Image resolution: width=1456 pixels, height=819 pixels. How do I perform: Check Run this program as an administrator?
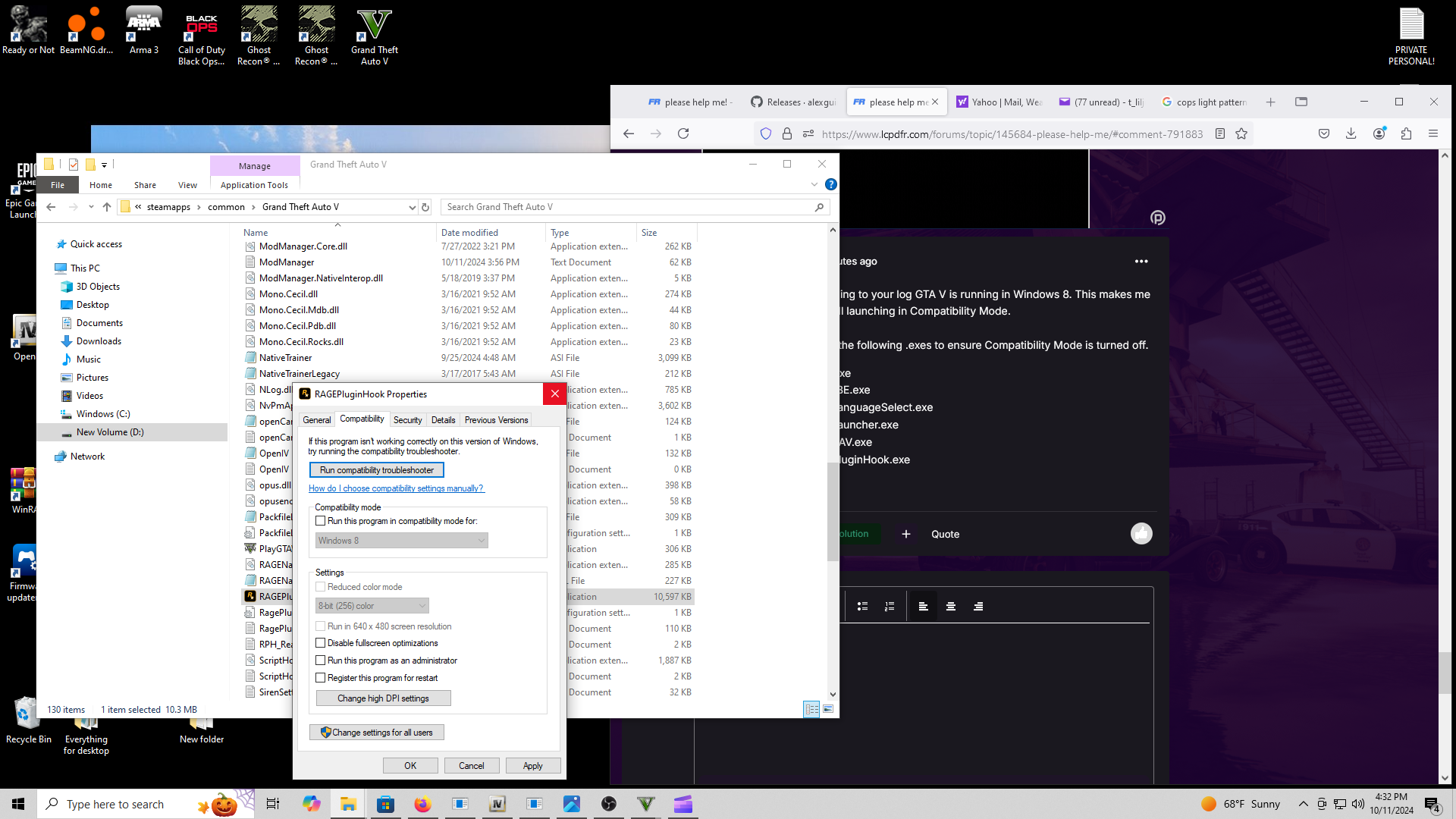(321, 661)
